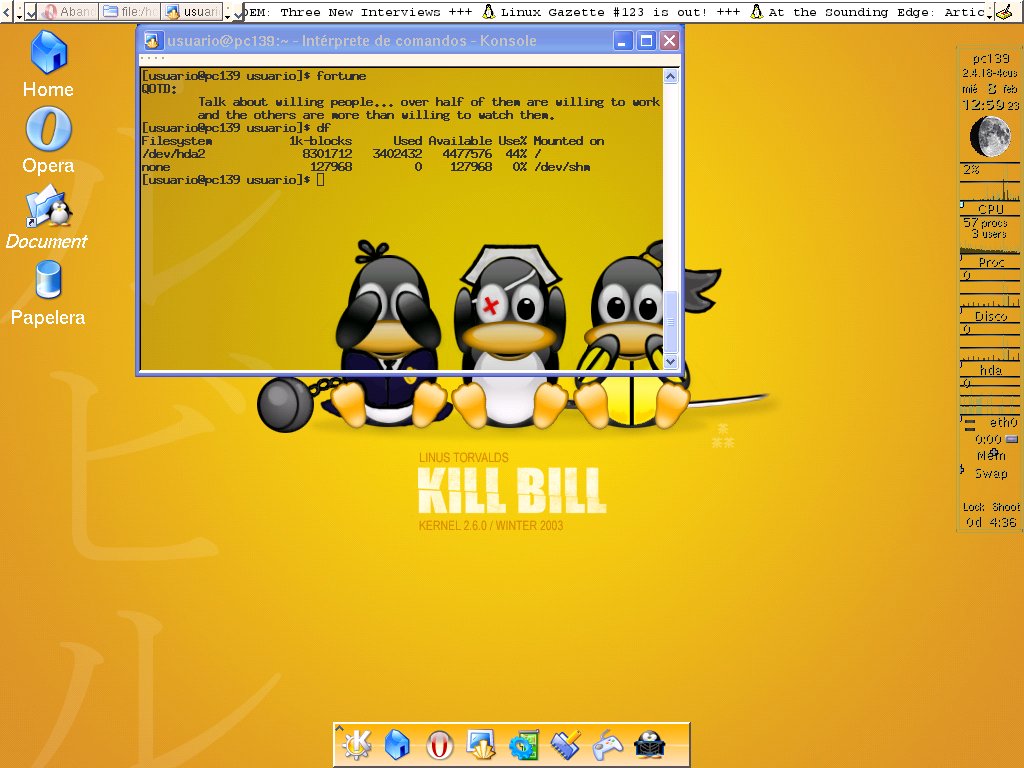
Task: Click the Konsole vertical scrollbar thumb
Action: coord(670,321)
